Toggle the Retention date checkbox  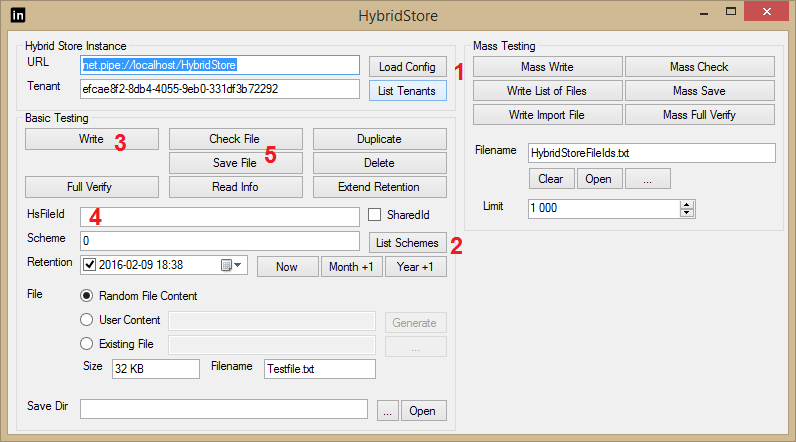(89, 265)
